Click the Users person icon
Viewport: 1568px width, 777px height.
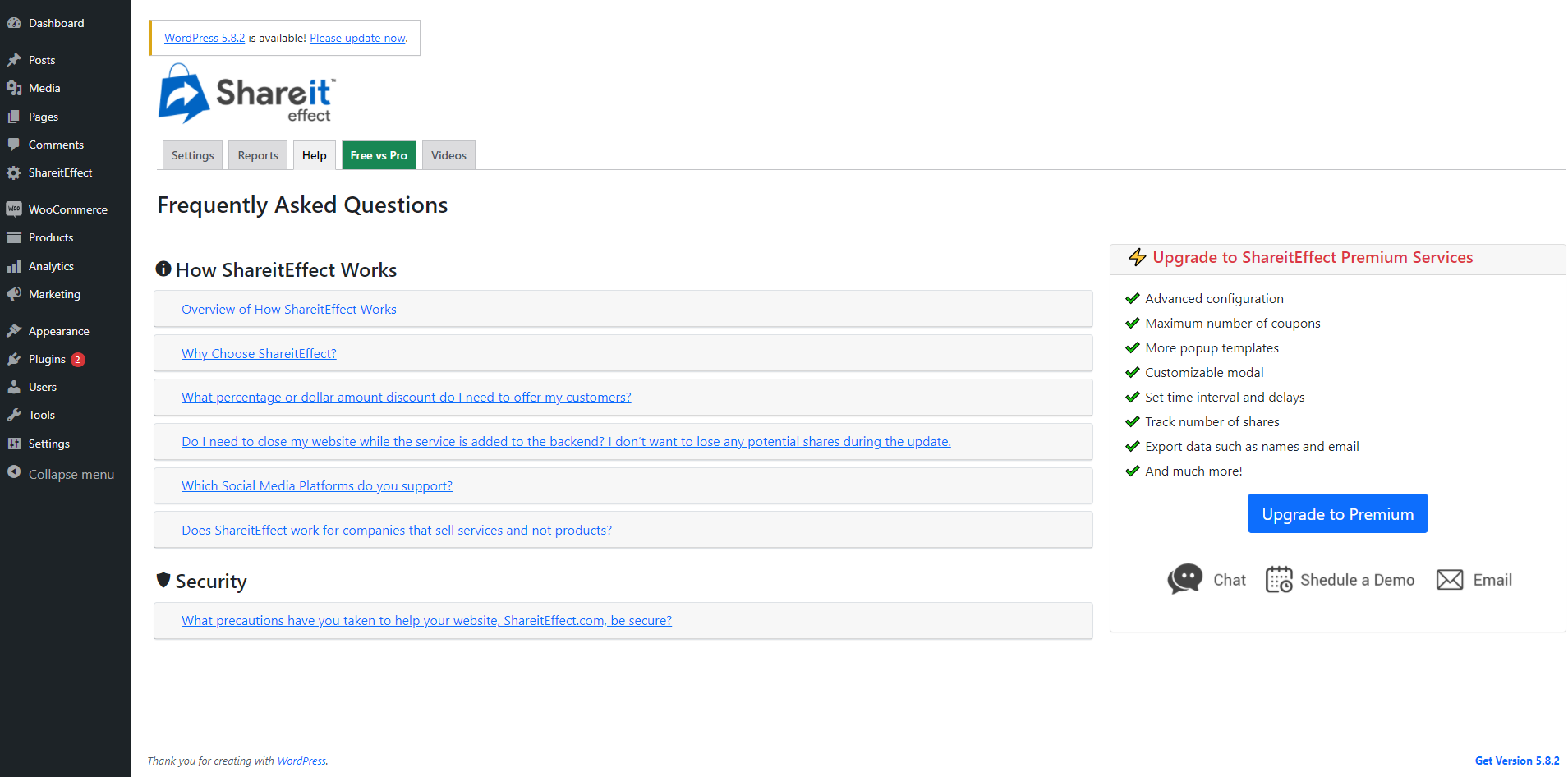pos(14,387)
